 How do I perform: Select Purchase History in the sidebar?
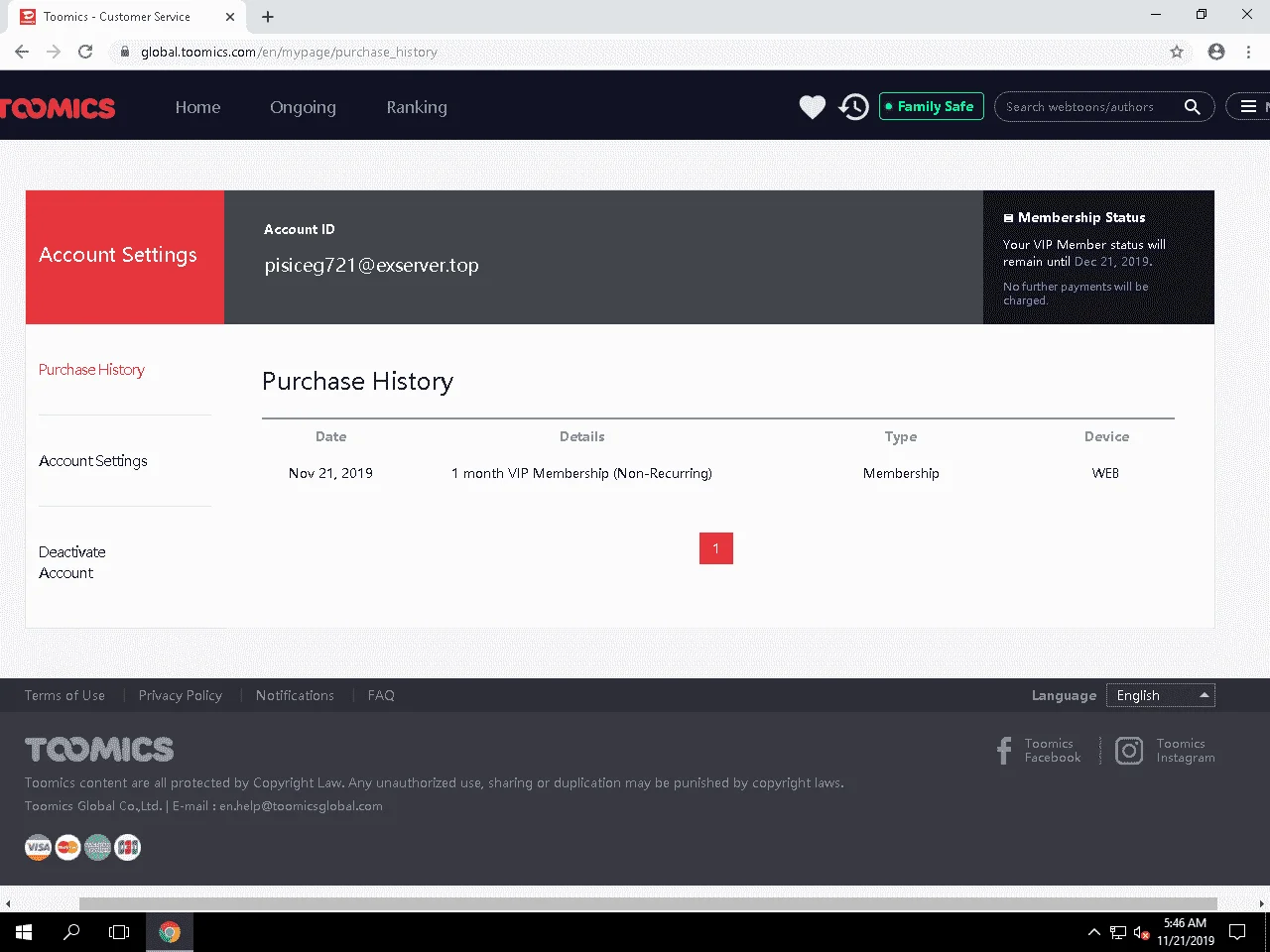pos(91,370)
